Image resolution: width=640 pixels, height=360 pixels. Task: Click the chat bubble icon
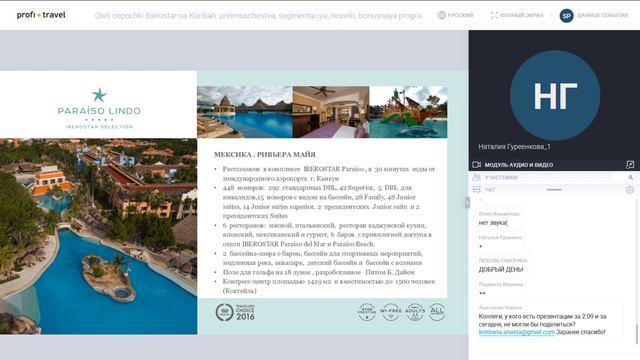coord(476,189)
